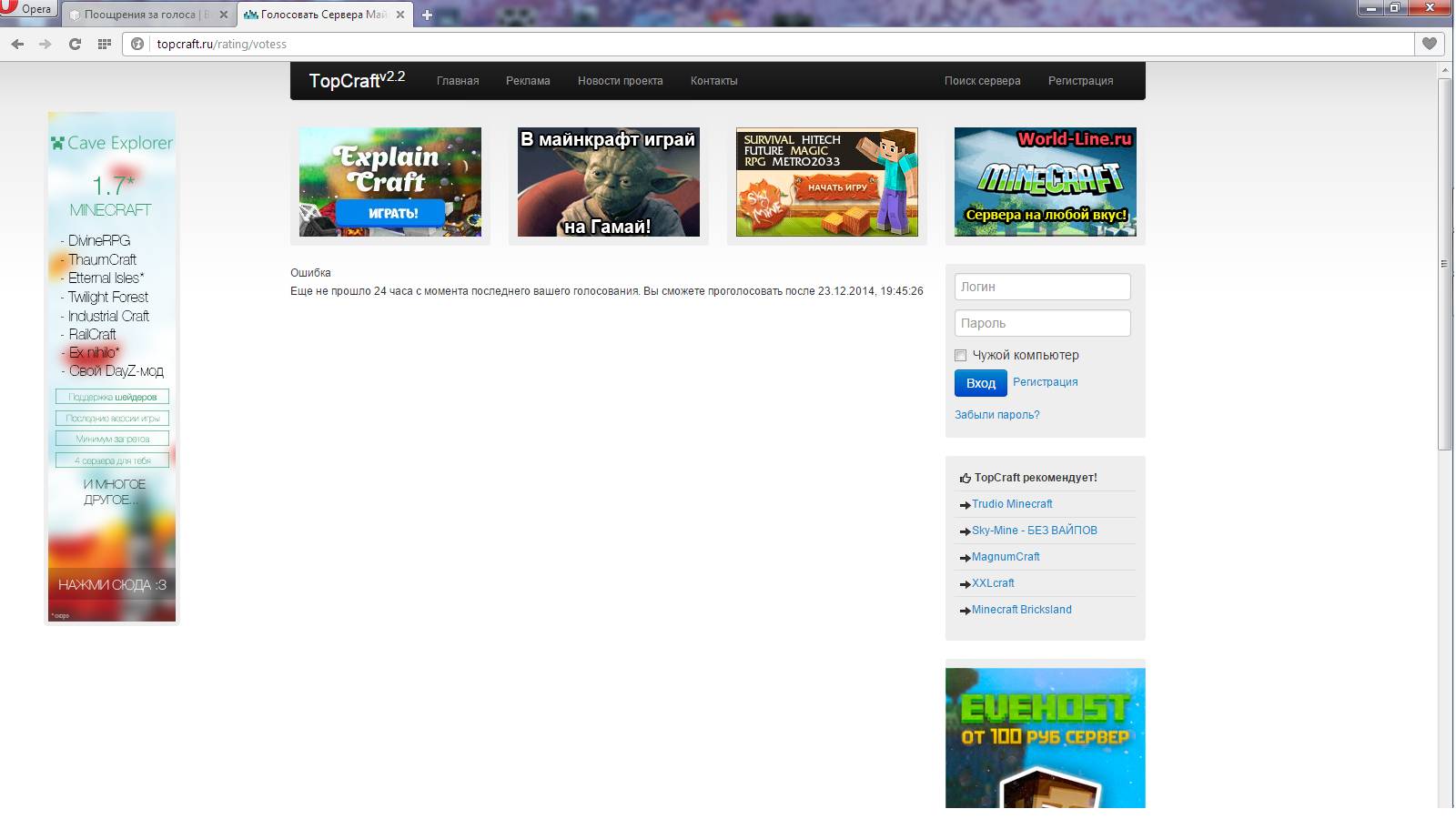This screenshot has width=1456, height=819.
Task: Bookmark the page with the heart icon
Action: coord(1430,44)
